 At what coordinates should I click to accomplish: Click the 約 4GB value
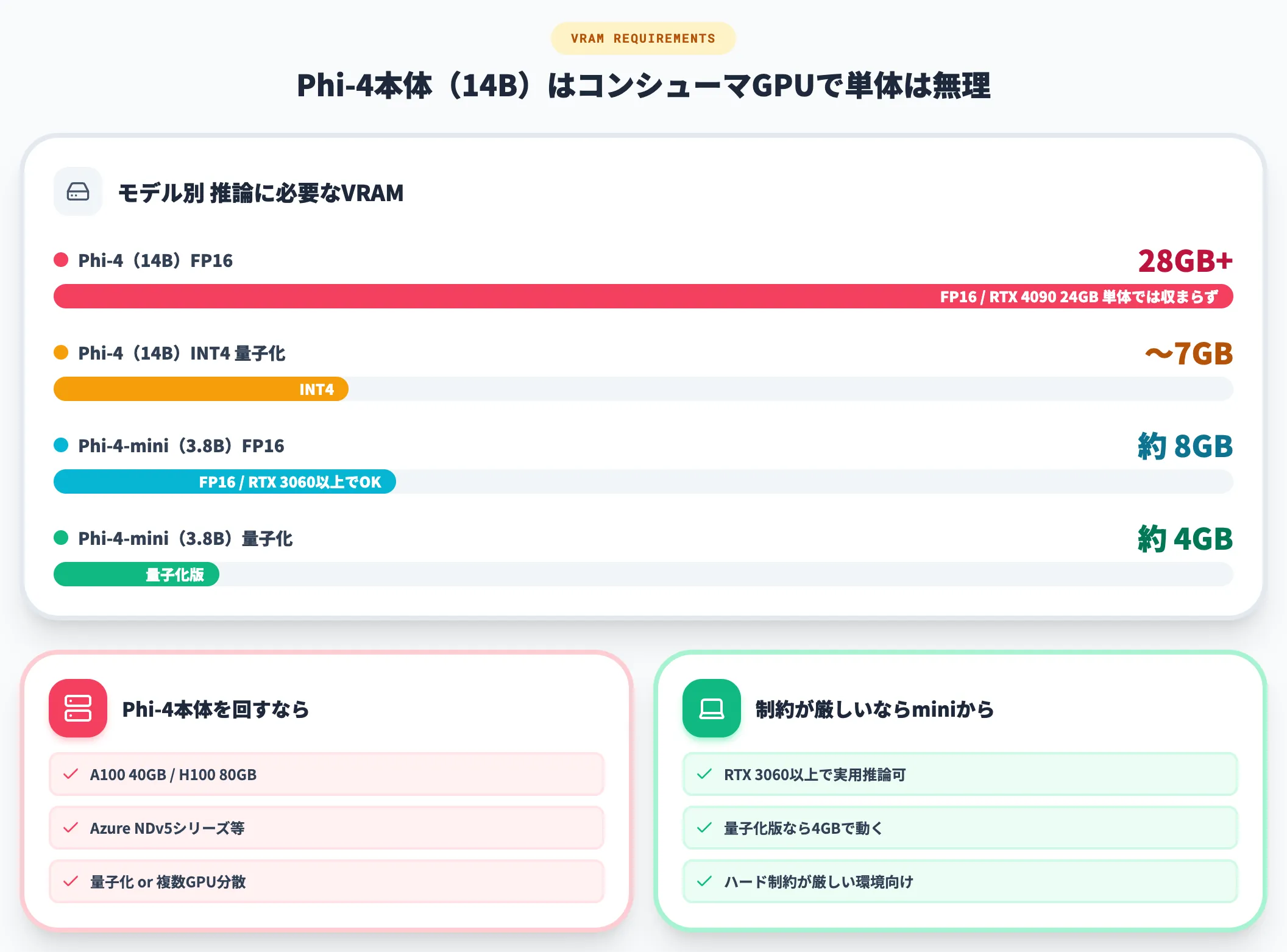click(x=1185, y=539)
